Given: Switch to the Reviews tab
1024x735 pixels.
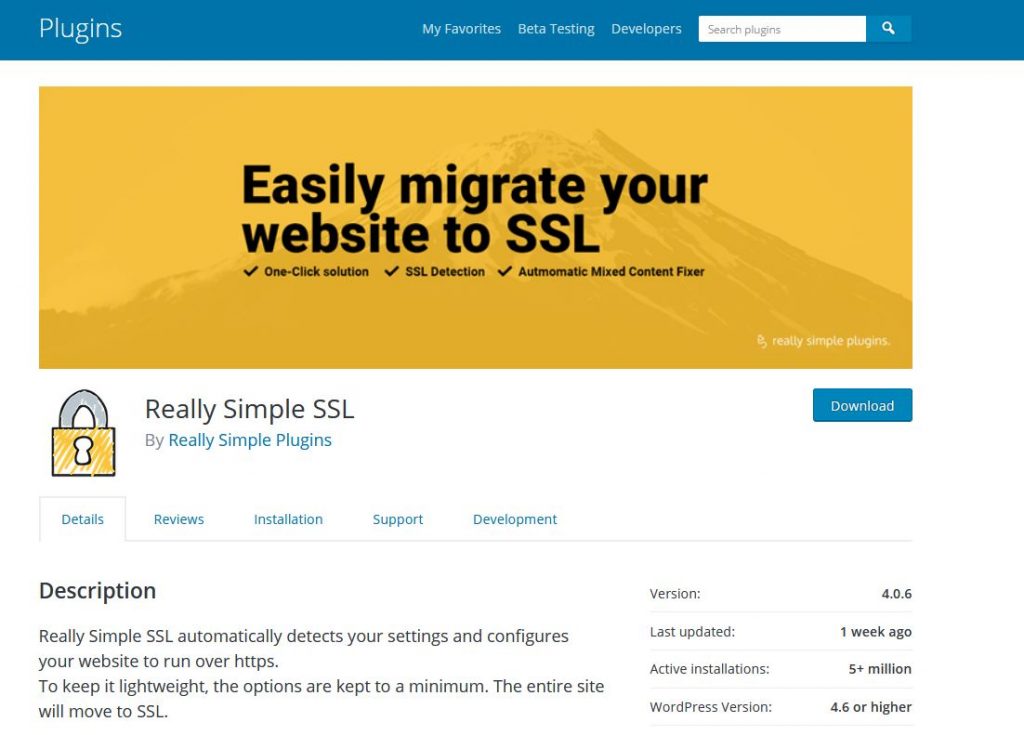Looking at the screenshot, I should [178, 519].
